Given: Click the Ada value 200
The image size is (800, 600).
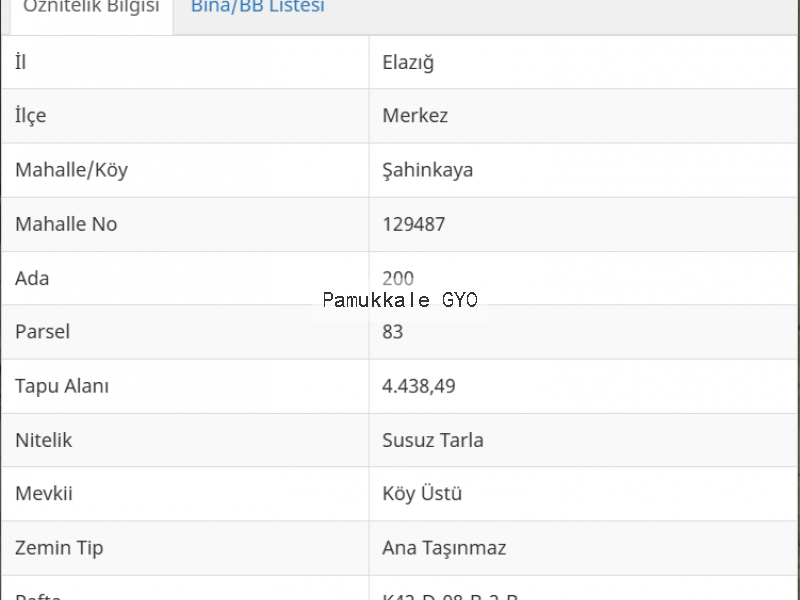Looking at the screenshot, I should (x=398, y=279).
